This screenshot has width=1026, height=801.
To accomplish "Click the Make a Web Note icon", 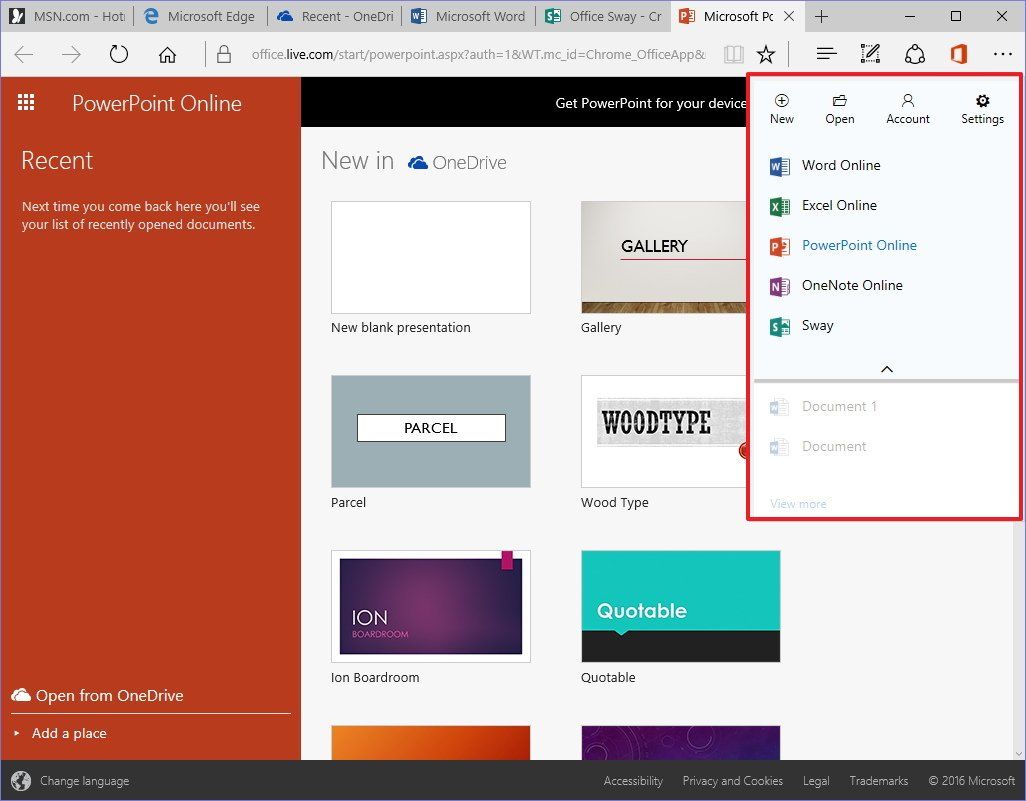I will pos(869,54).
